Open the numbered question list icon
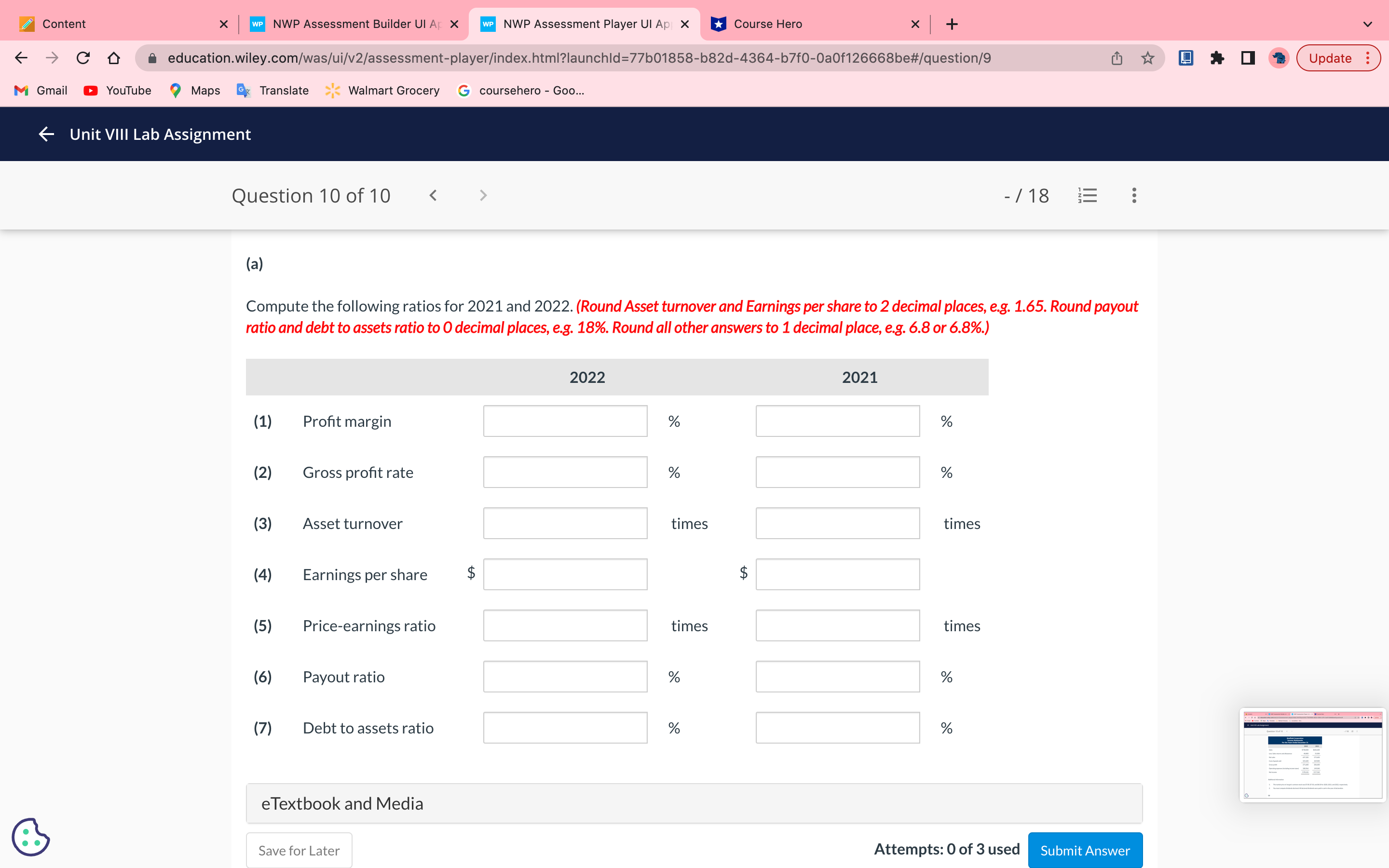 coord(1088,195)
